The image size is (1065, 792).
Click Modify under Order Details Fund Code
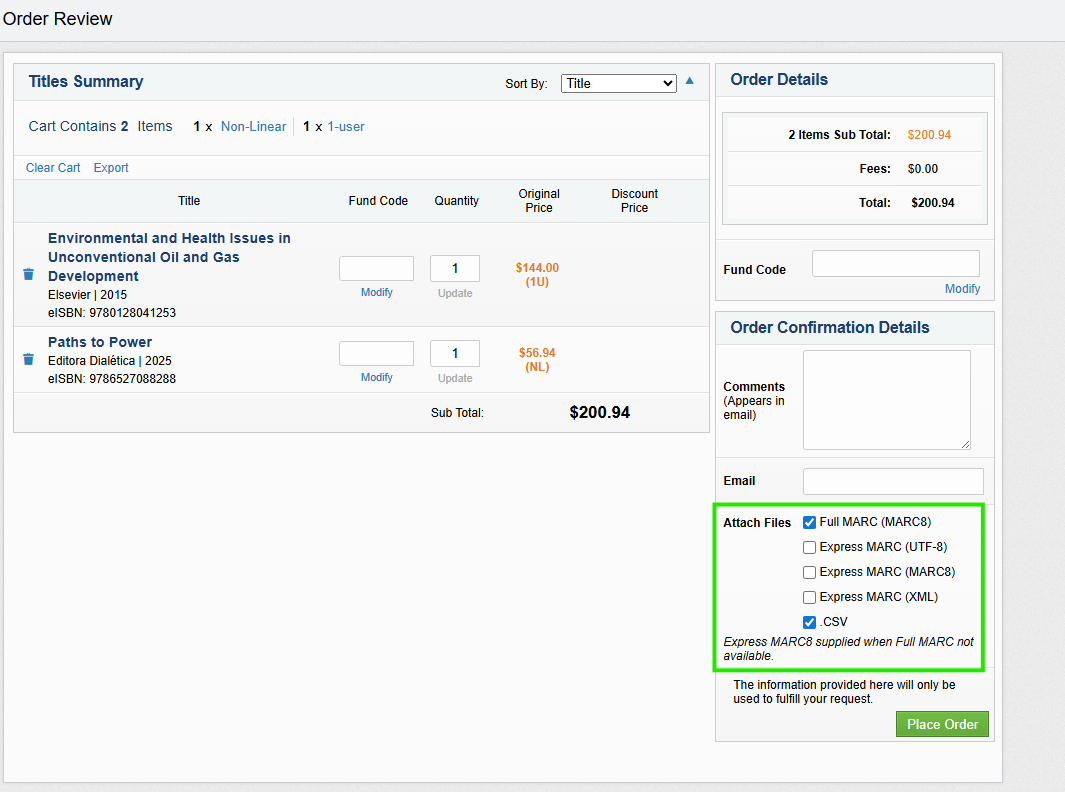[x=962, y=289]
